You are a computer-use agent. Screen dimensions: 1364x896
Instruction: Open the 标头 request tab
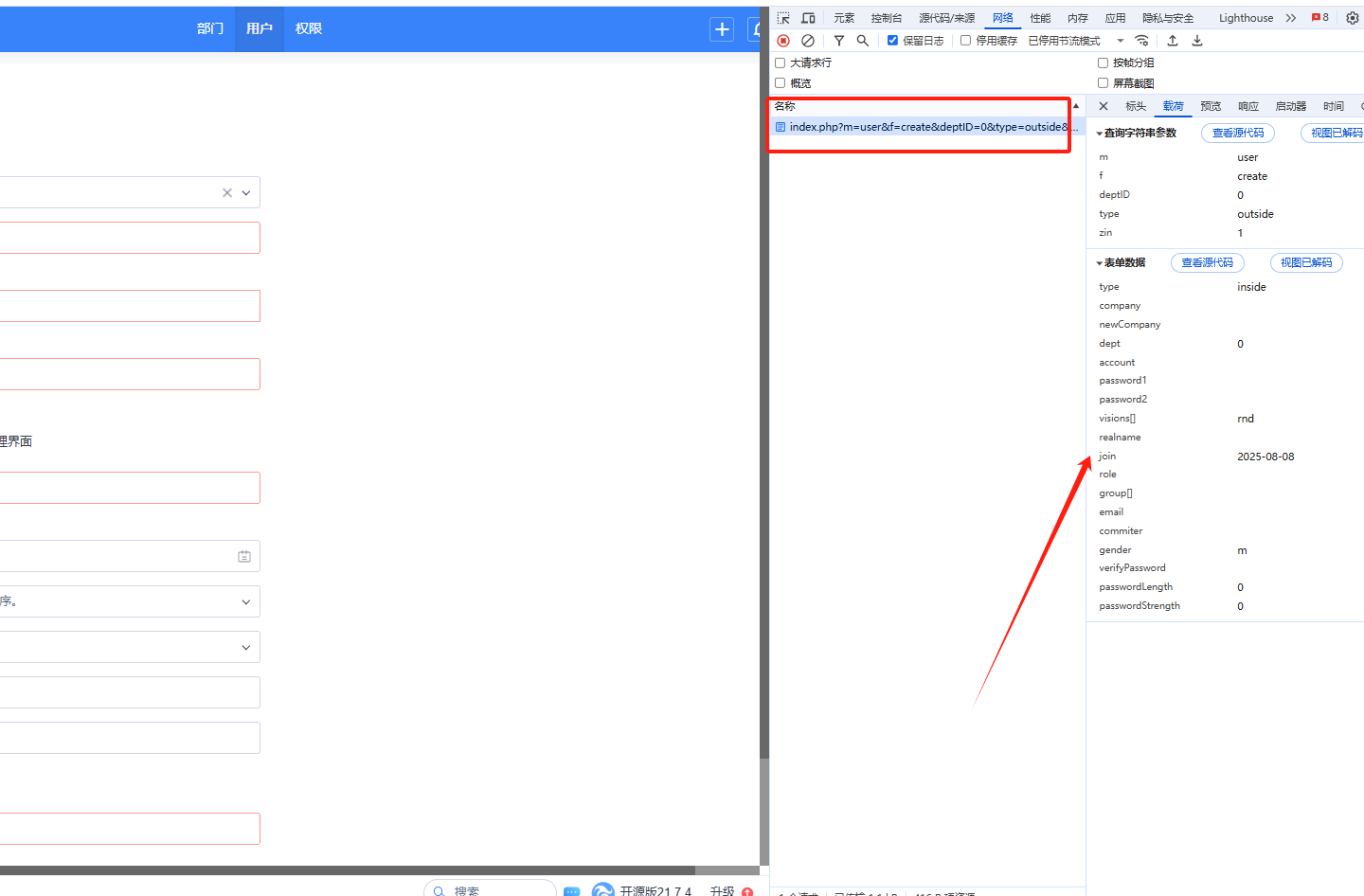pos(1136,106)
